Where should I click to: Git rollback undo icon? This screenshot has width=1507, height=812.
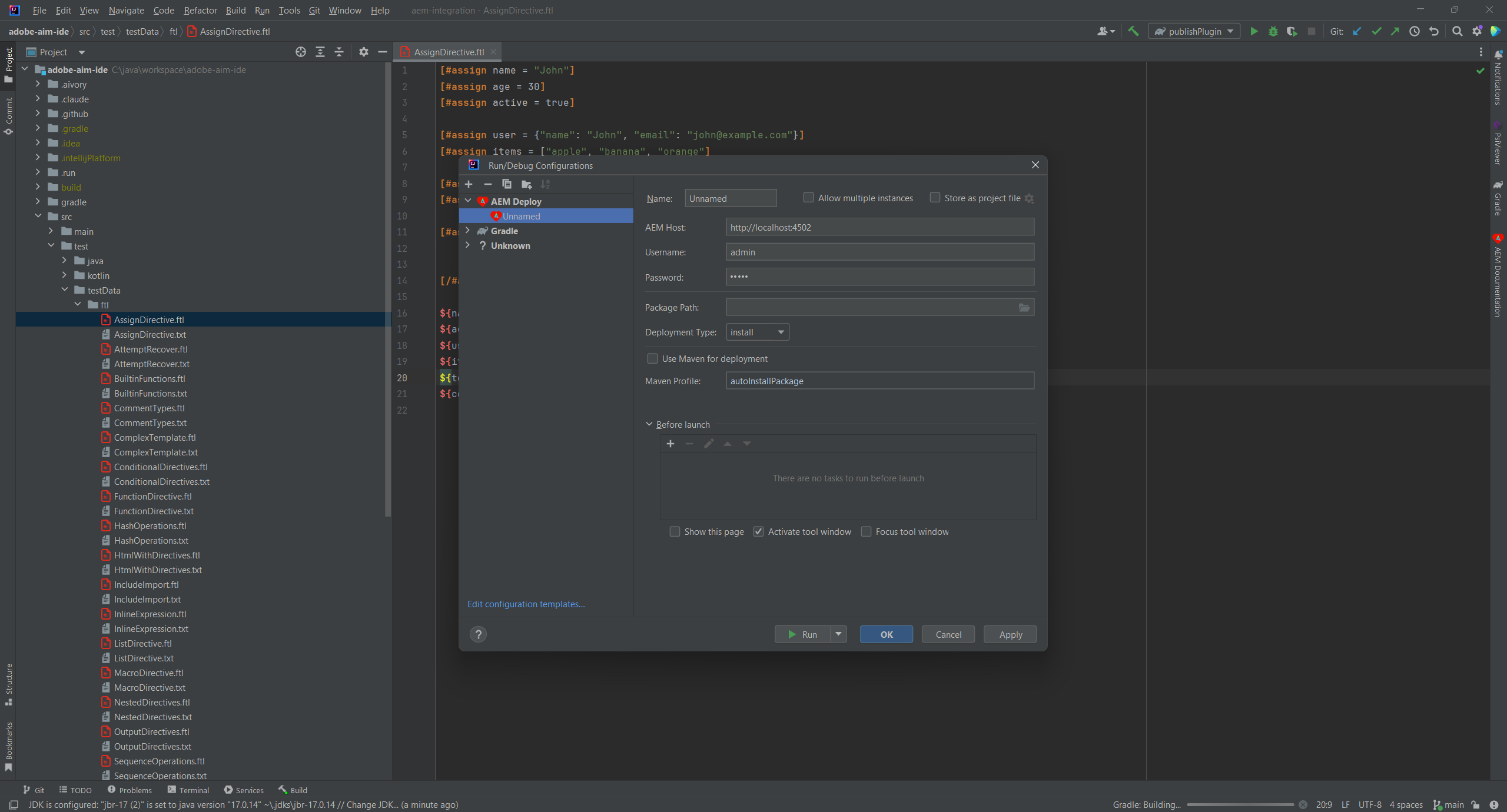(1434, 31)
